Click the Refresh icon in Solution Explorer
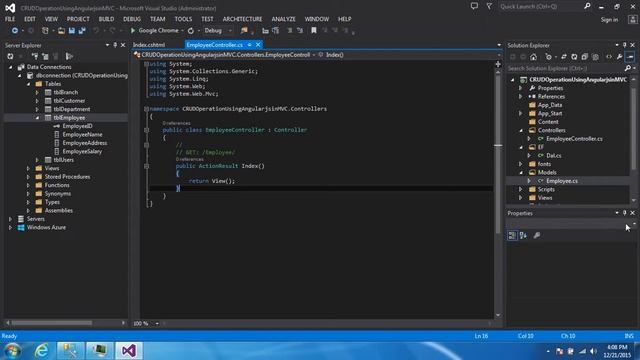This screenshot has width=640, height=360. [x=574, y=57]
